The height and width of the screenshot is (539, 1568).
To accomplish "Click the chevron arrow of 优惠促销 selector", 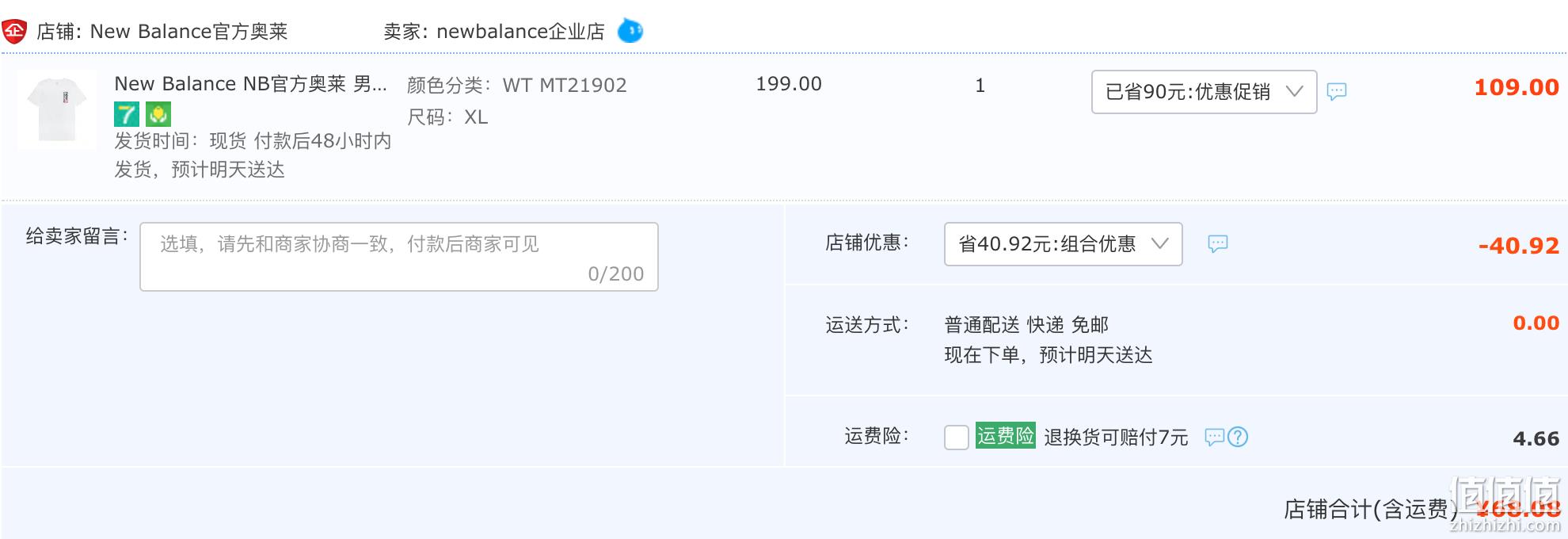I will click(1295, 91).
